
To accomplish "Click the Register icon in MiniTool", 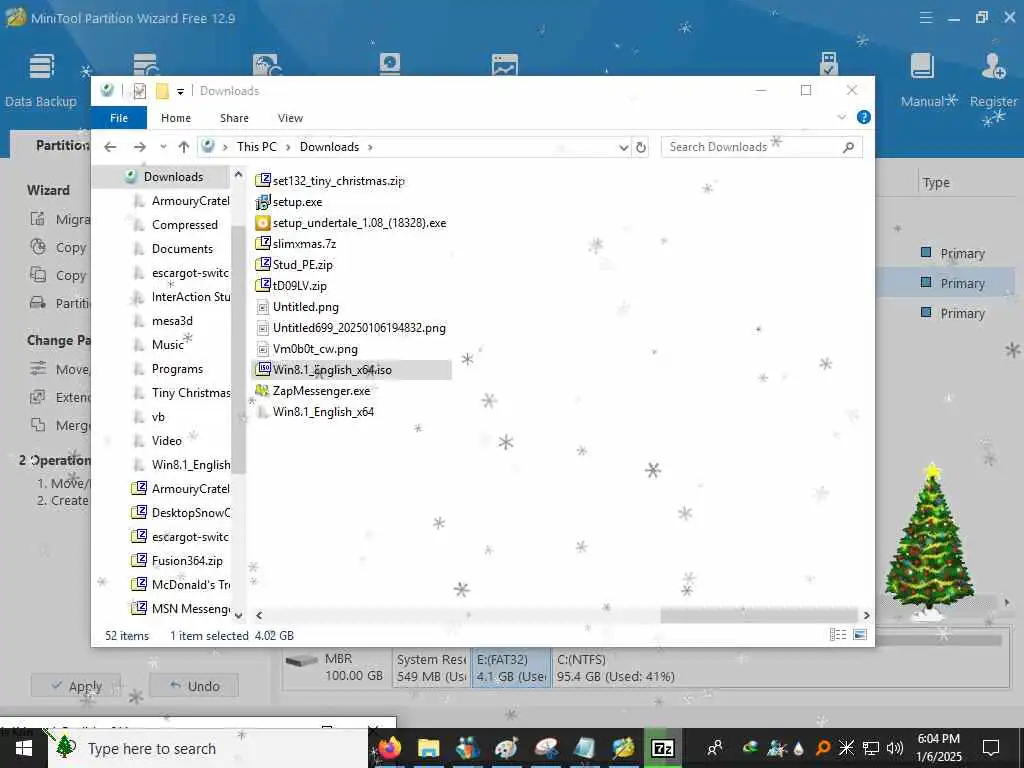I will 993,82.
